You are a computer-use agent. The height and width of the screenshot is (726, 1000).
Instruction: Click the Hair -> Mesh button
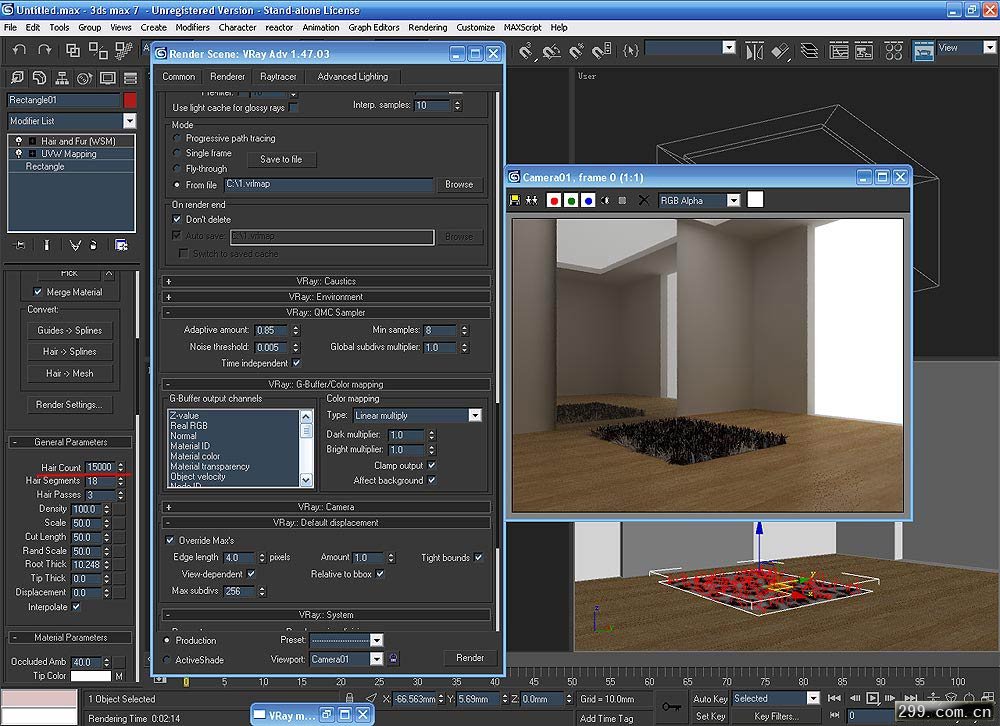click(70, 373)
